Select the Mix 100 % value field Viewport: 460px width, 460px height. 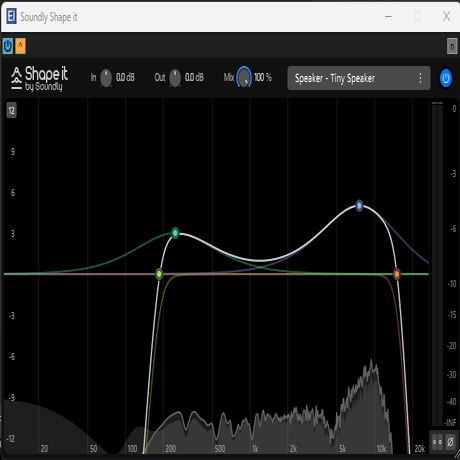tap(263, 78)
